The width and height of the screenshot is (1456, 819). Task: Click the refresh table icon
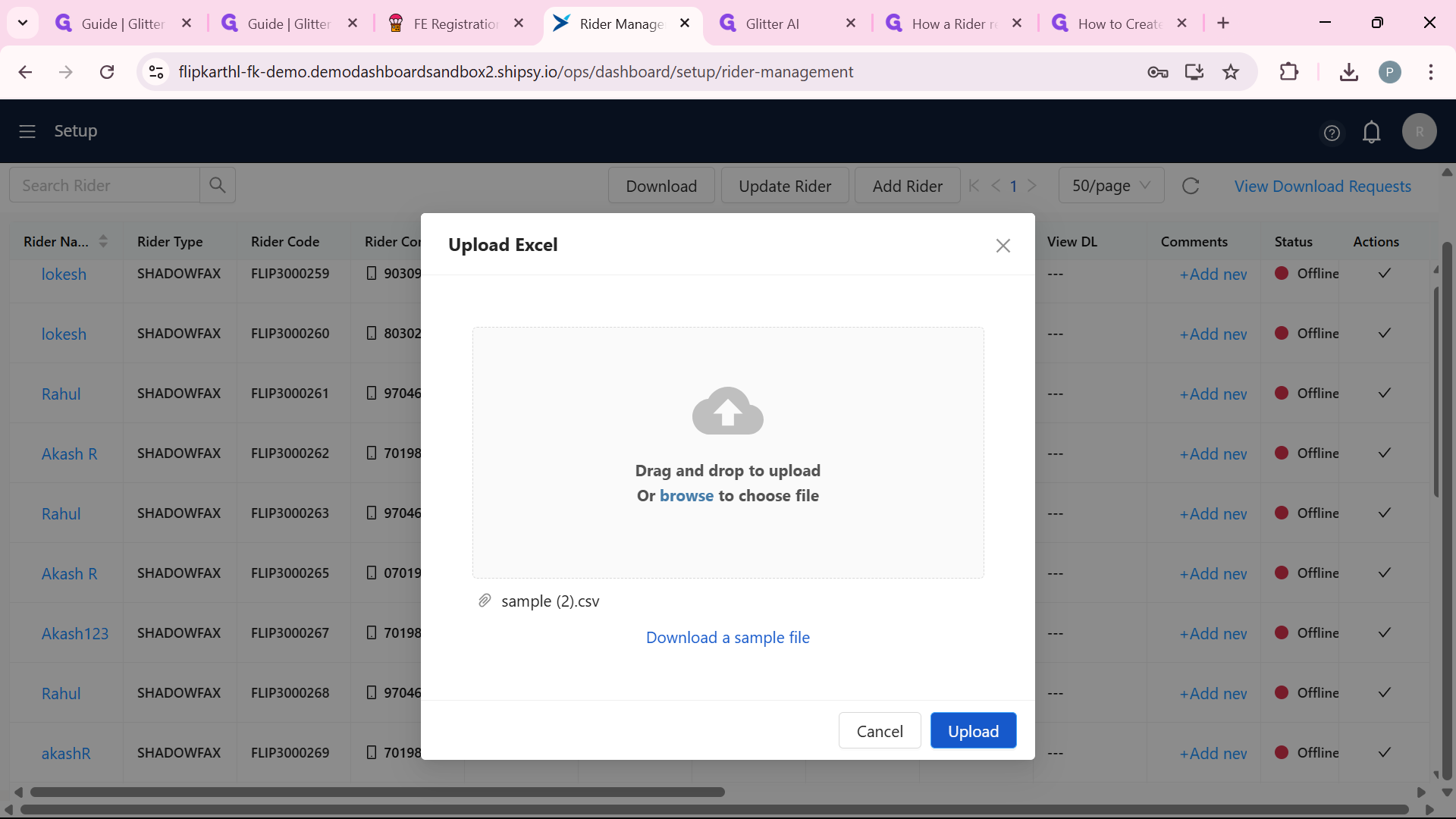[x=1191, y=186]
